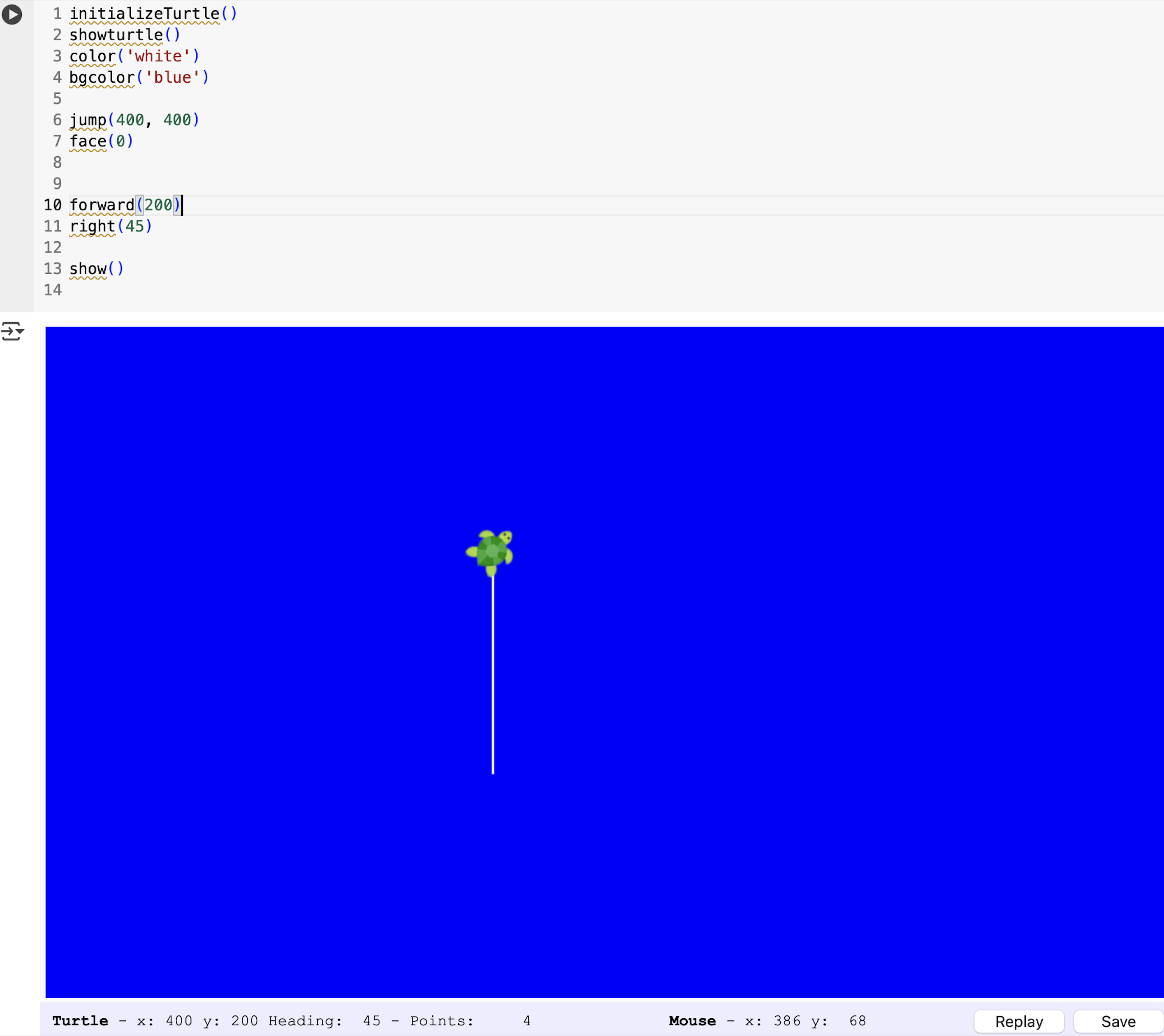
Task: Click the bgcolor('blue') line
Action: click(139, 77)
